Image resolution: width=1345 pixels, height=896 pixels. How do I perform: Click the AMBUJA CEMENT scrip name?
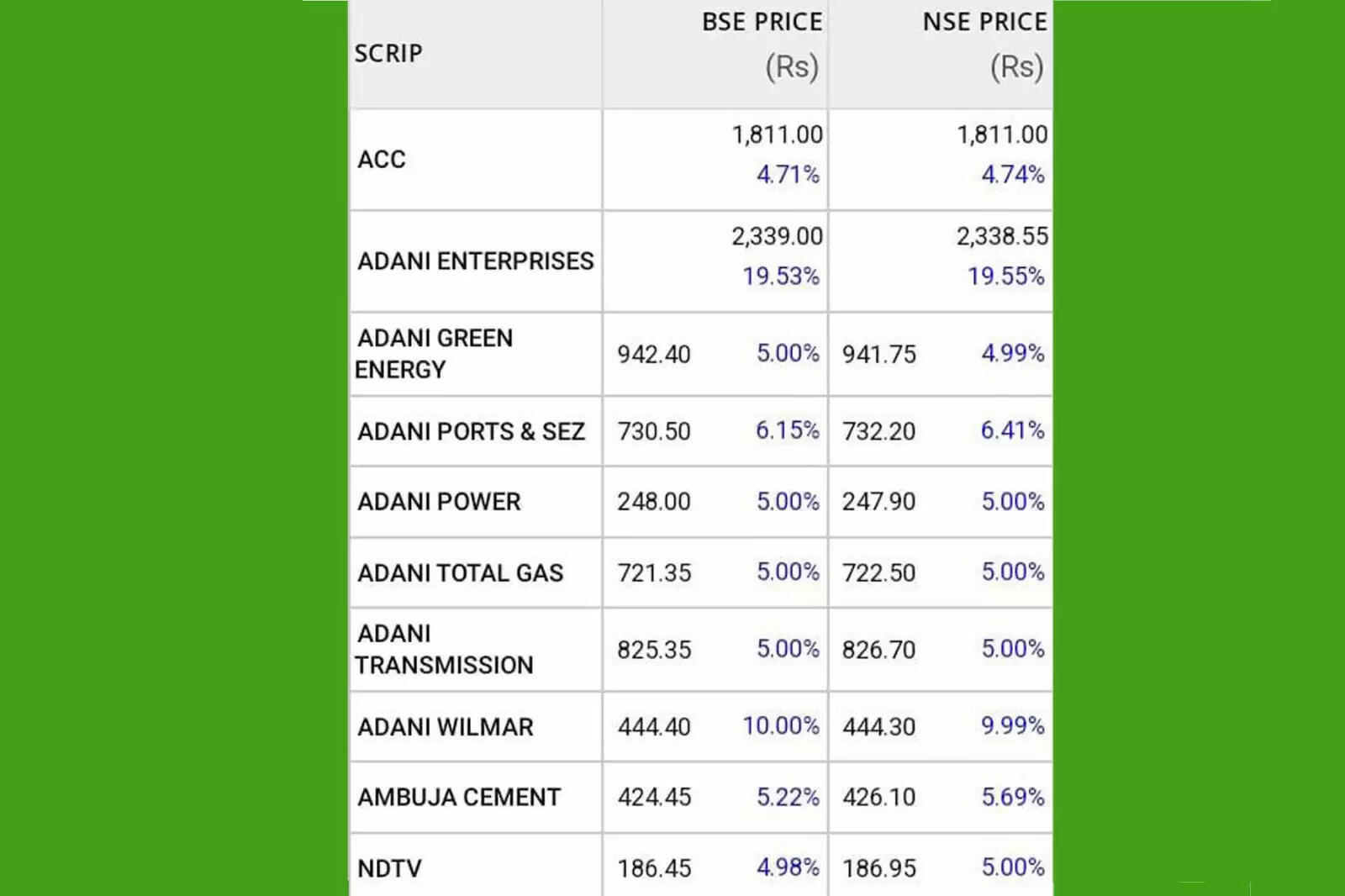point(459,798)
